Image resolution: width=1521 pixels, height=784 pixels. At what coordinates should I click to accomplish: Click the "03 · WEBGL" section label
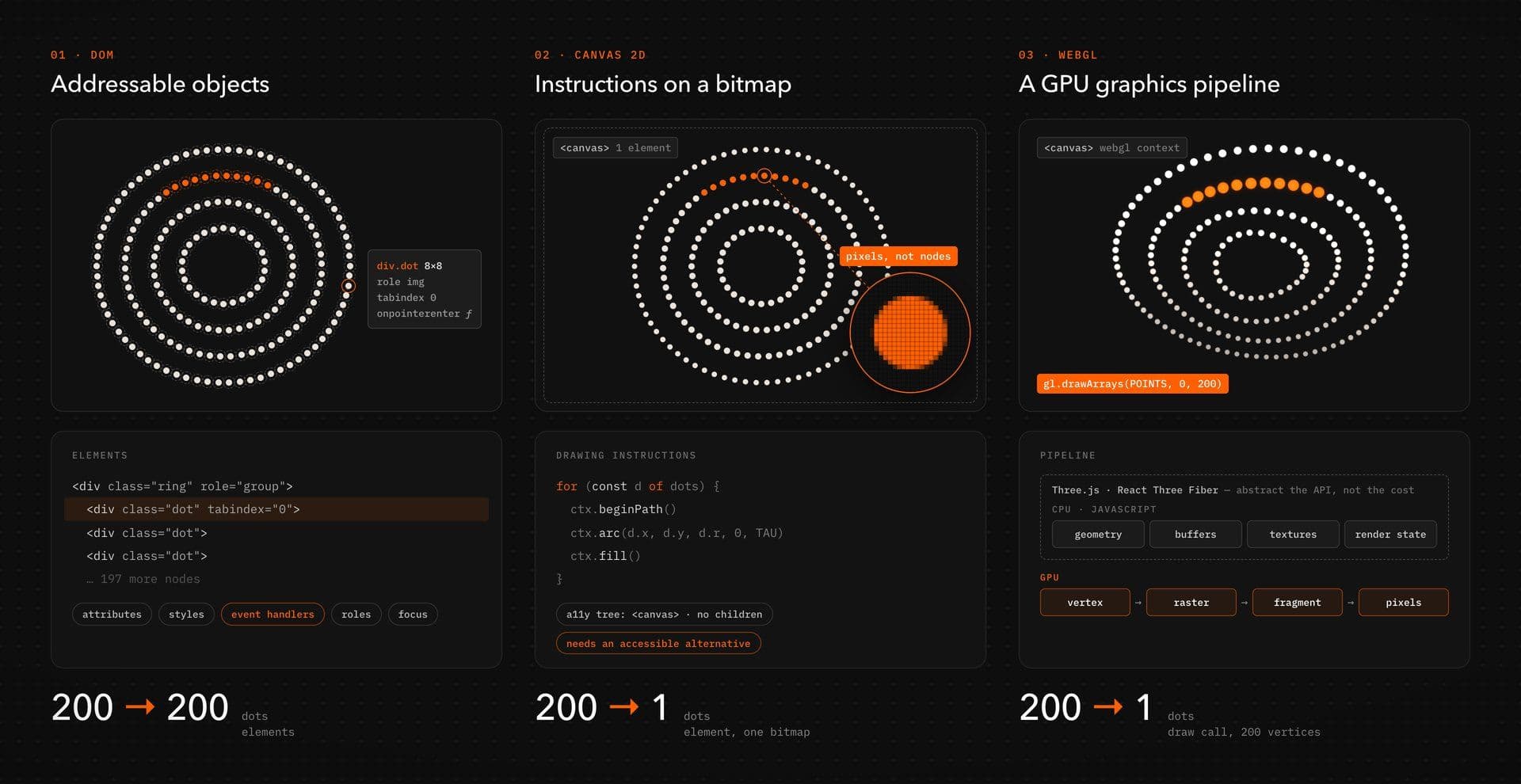(1058, 55)
